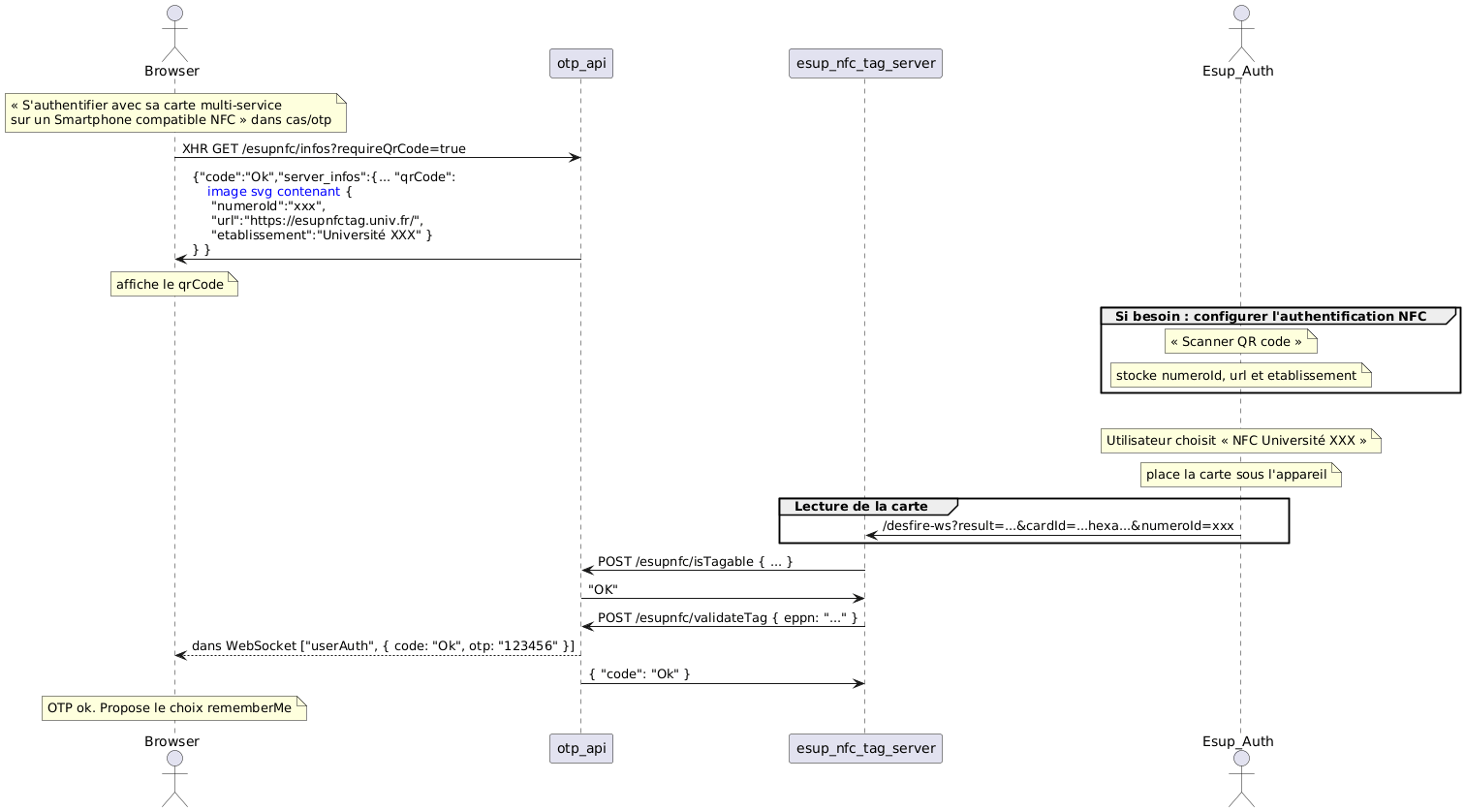
Task: Click the Esup_Auth actor figure at the top
Action: point(1239,34)
